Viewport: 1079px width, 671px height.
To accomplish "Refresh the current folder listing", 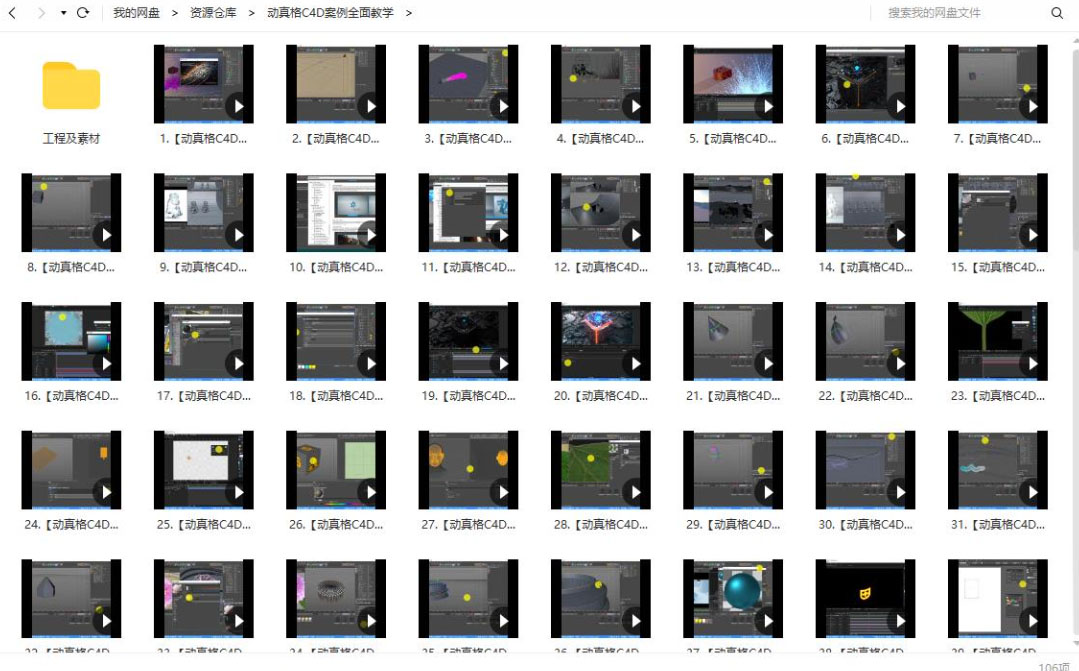I will (x=83, y=12).
